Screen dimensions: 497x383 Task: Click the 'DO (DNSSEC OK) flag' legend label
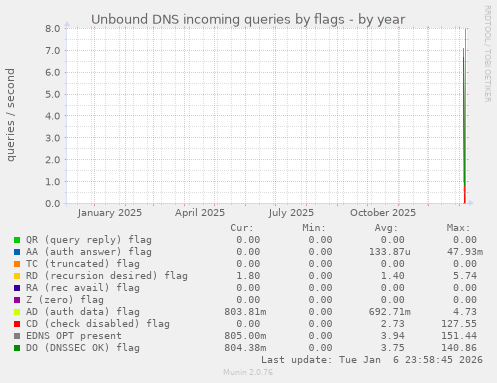[x=83, y=348]
